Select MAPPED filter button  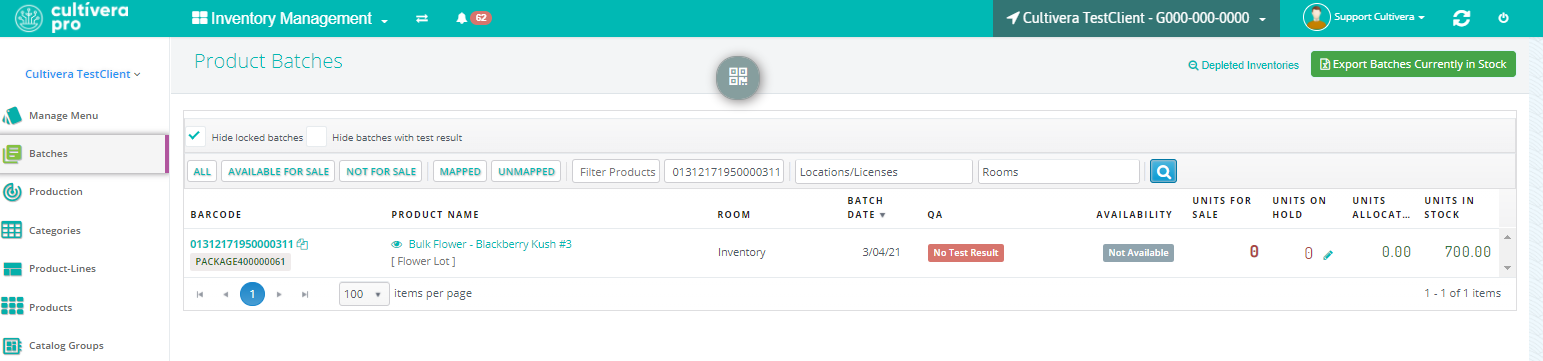pyautogui.click(x=460, y=172)
